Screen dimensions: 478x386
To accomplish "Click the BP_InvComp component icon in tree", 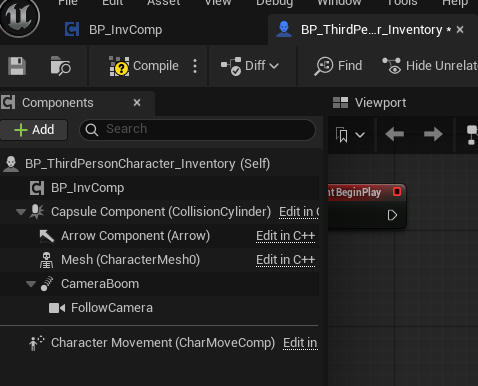I will [x=37, y=188].
